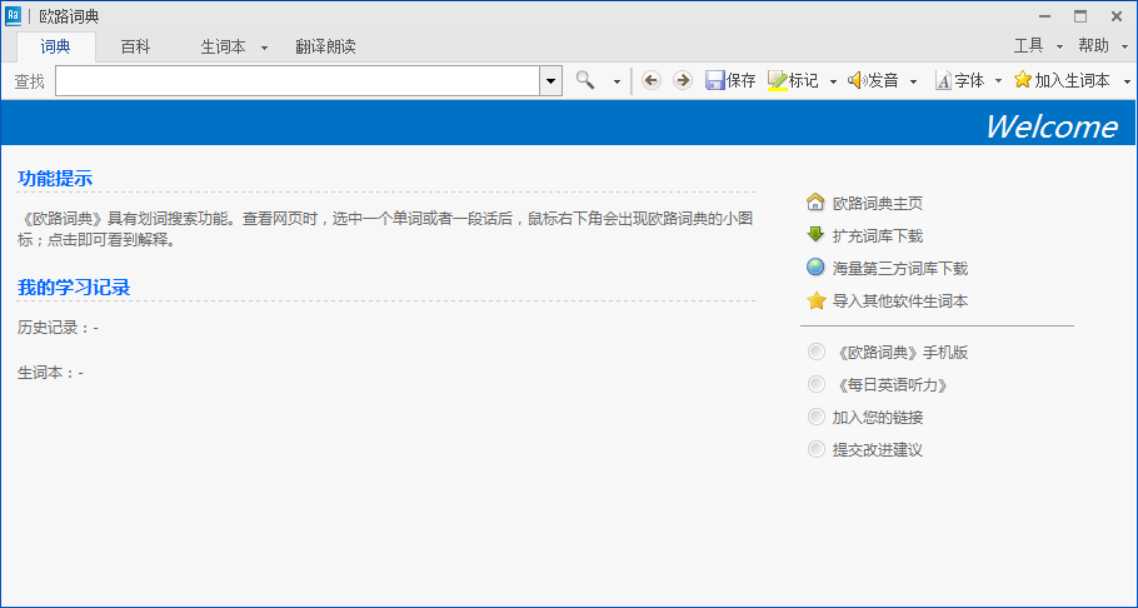Image resolution: width=1138 pixels, height=608 pixels.
Task: Save with the floppy disk 保存 button
Action: [x=730, y=81]
